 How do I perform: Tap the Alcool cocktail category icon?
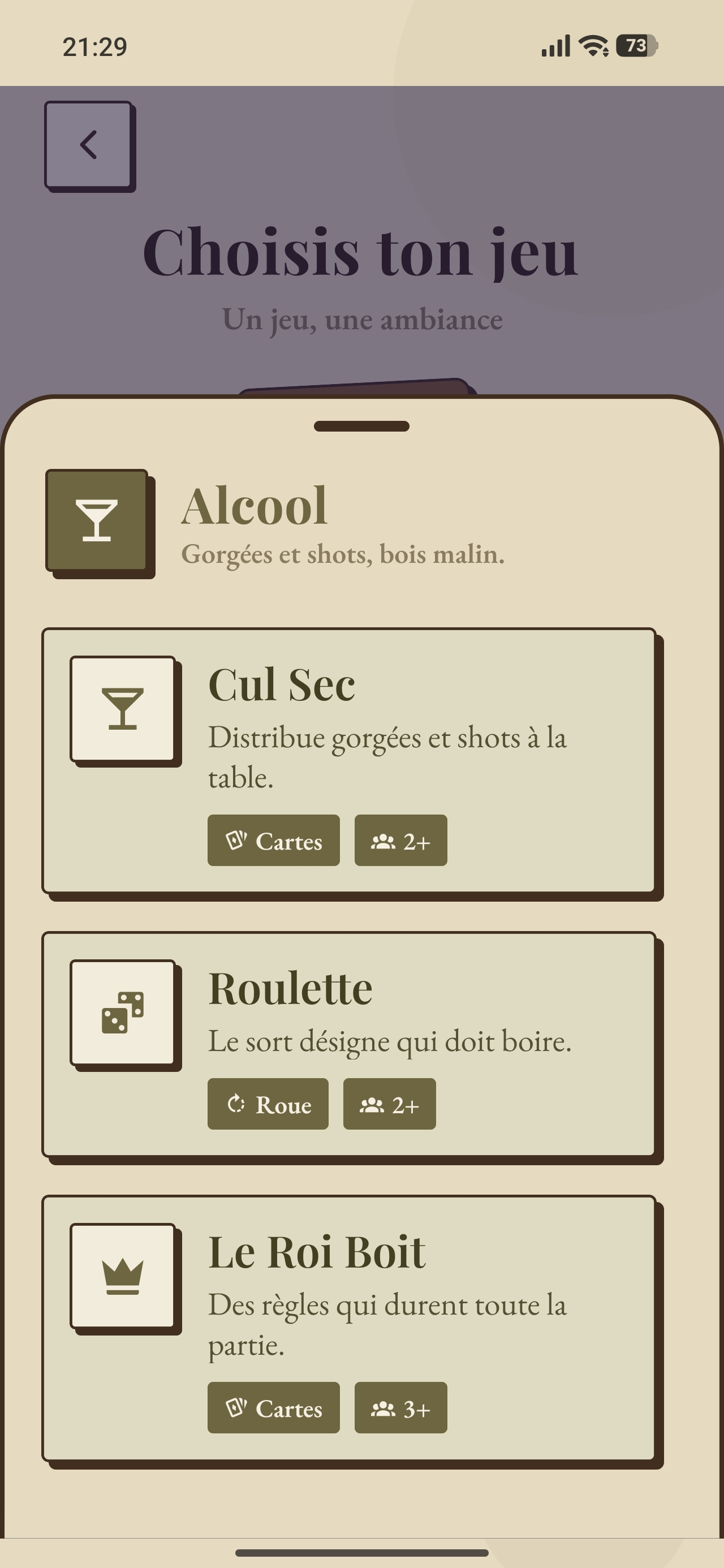[97, 520]
